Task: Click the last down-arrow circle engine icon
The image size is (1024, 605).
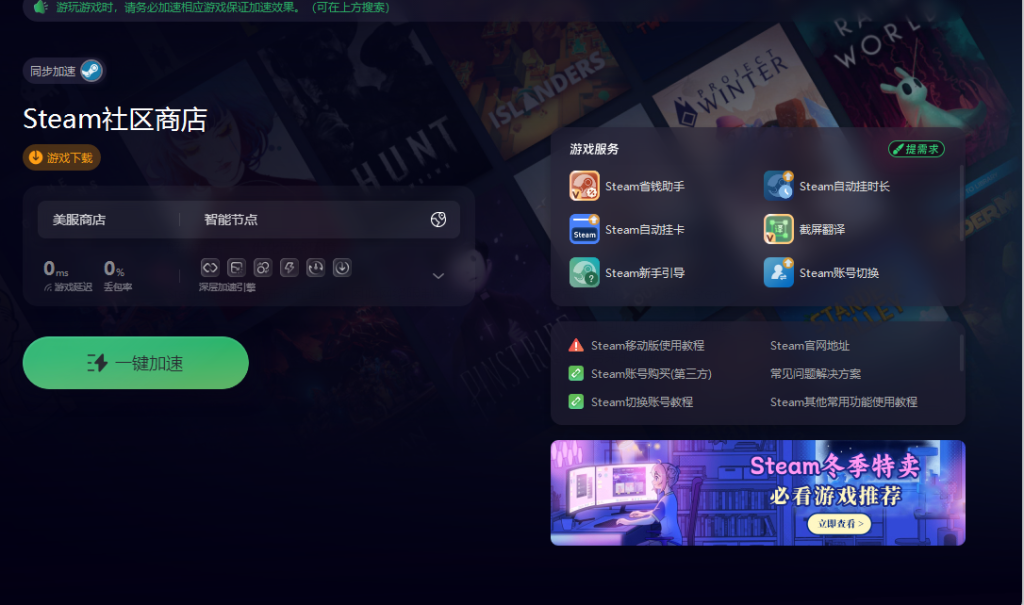Action: coord(342,267)
